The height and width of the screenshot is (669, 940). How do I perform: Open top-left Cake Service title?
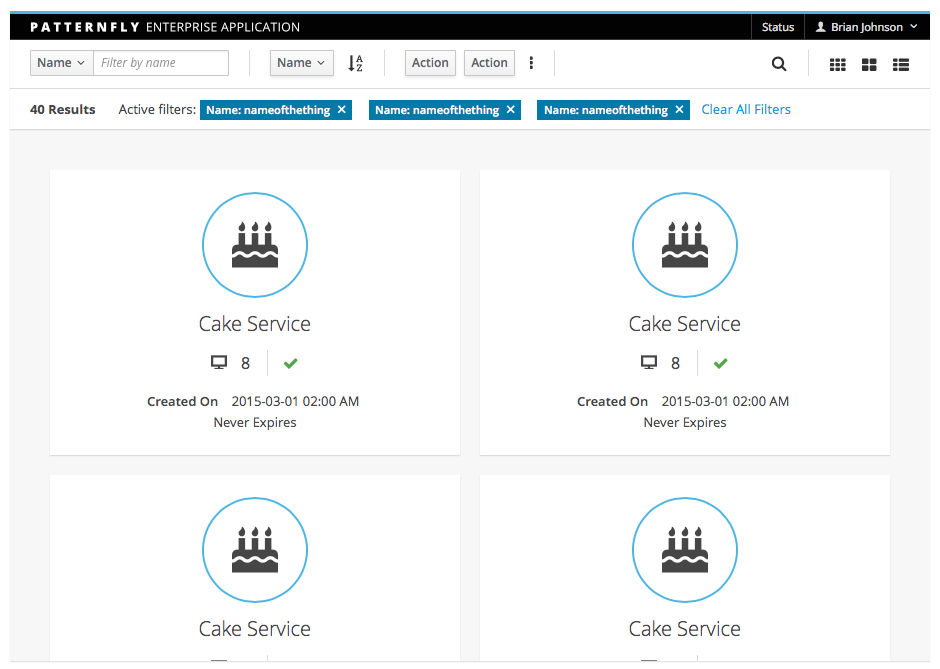(x=255, y=324)
